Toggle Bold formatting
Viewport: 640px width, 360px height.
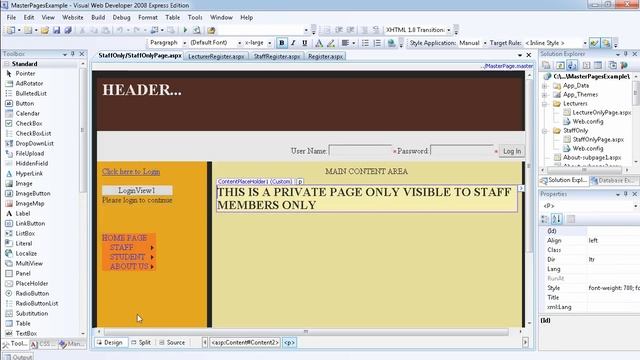(x=282, y=43)
